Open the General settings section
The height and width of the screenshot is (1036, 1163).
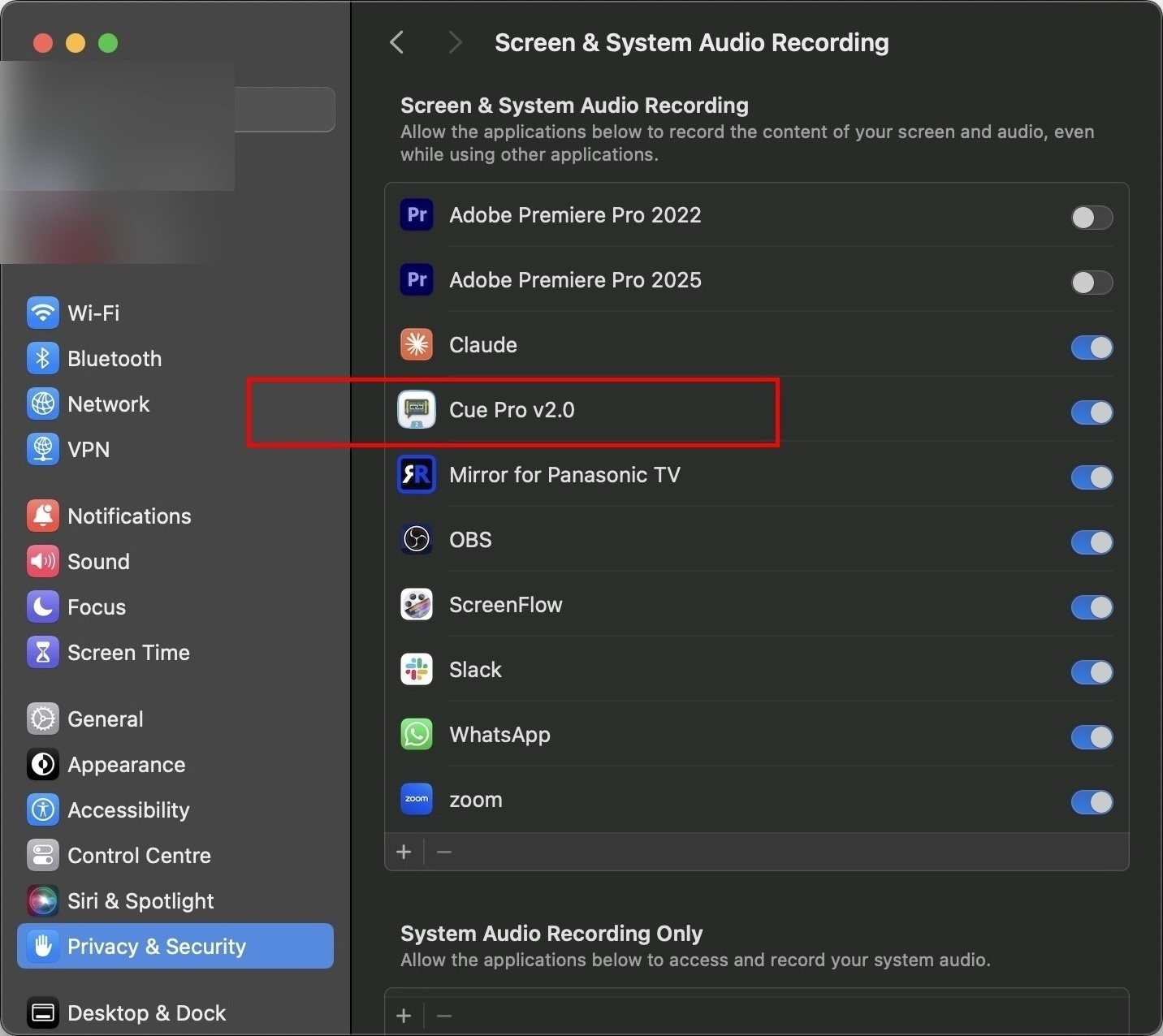pyautogui.click(x=175, y=719)
